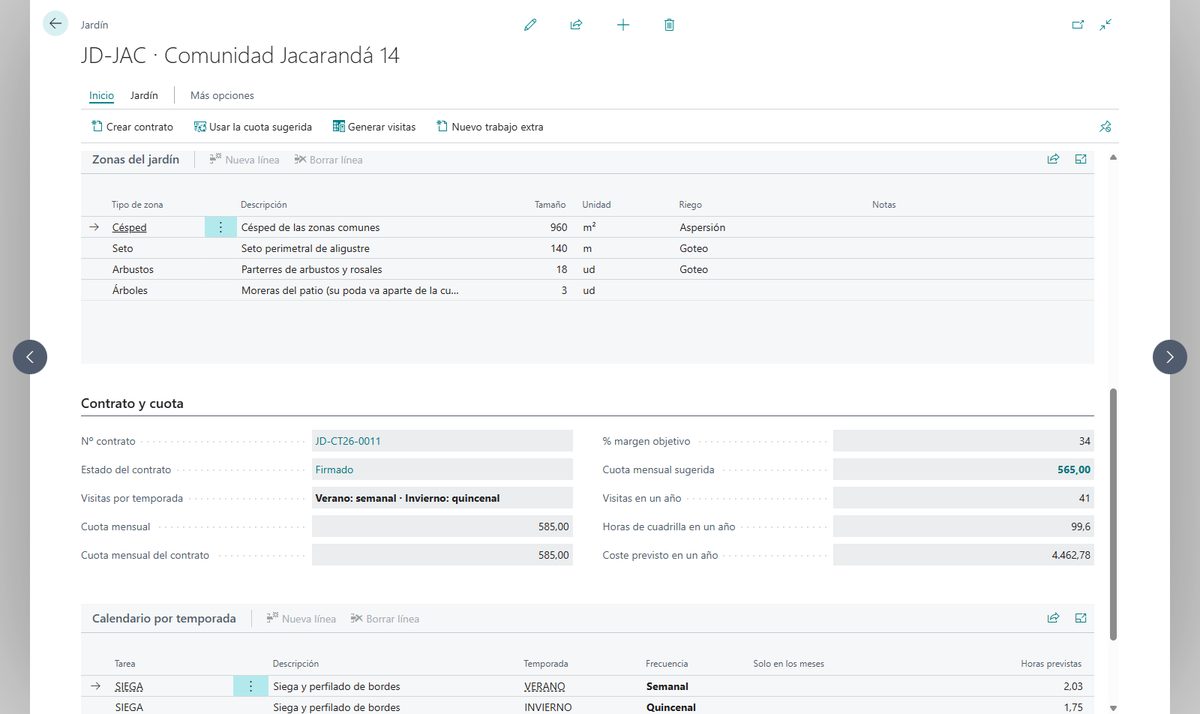Open suggested fee value 565,00
Screen dimensions: 1200x714
(x=1074, y=469)
